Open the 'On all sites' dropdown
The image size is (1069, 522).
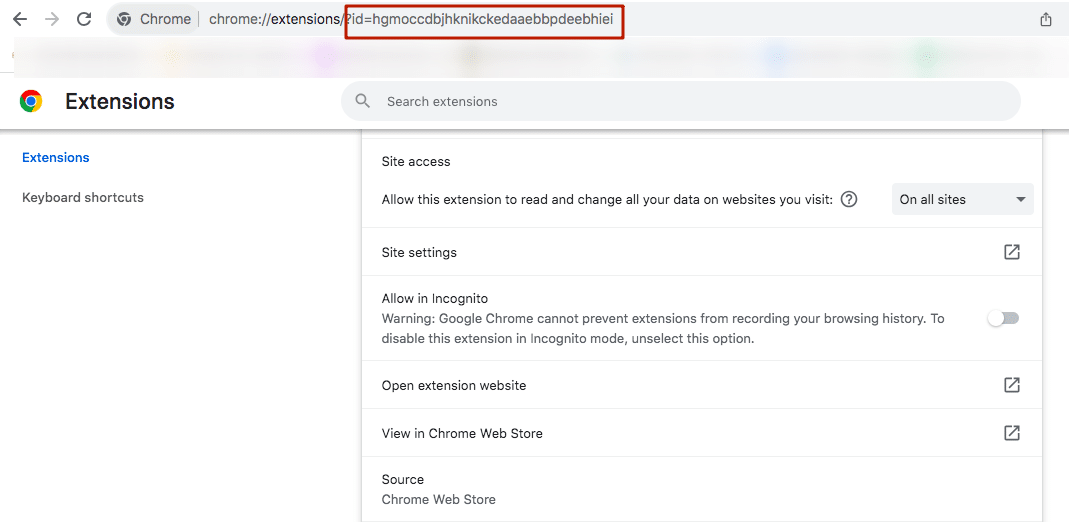[x=962, y=199]
